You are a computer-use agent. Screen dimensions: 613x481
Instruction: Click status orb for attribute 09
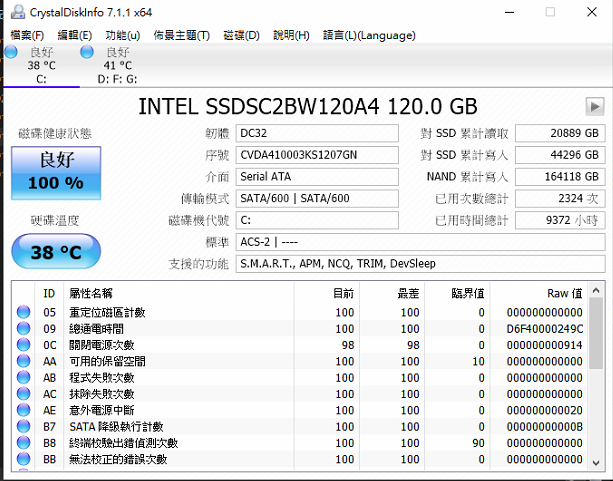pos(23,328)
